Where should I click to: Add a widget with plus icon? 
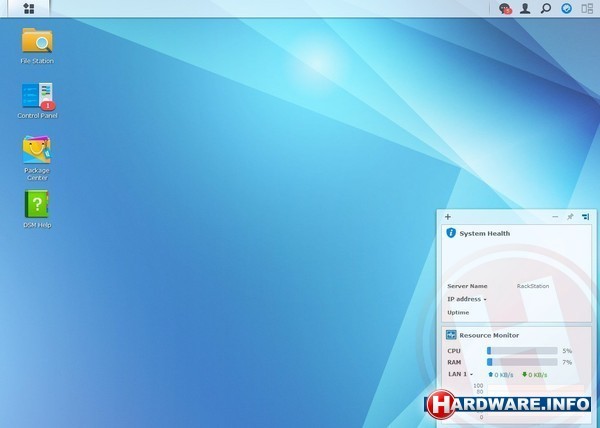point(448,217)
